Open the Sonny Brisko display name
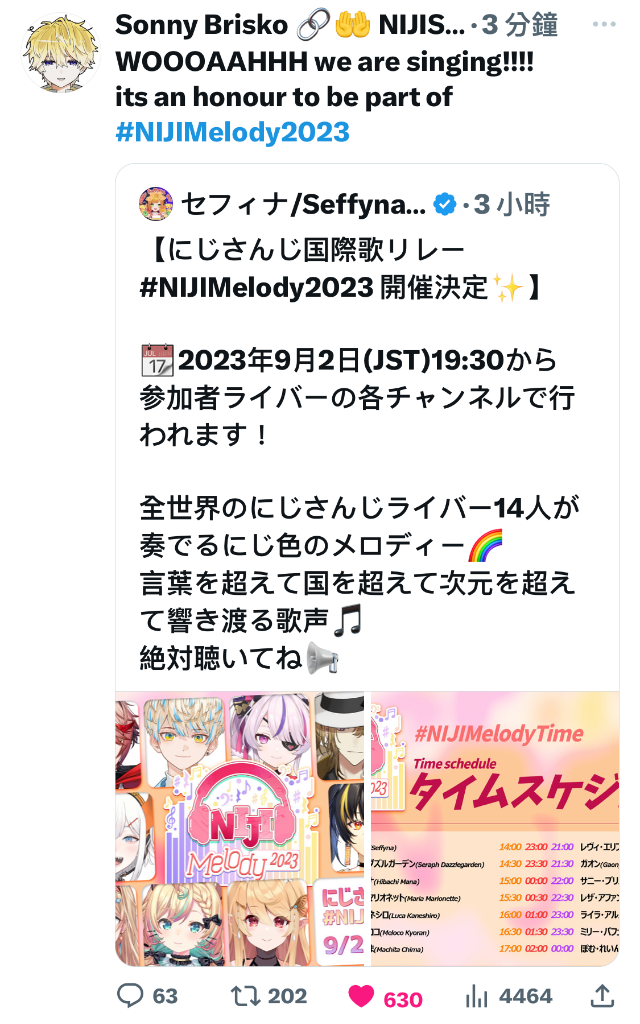This screenshot has height=1024, width=640. tap(201, 25)
